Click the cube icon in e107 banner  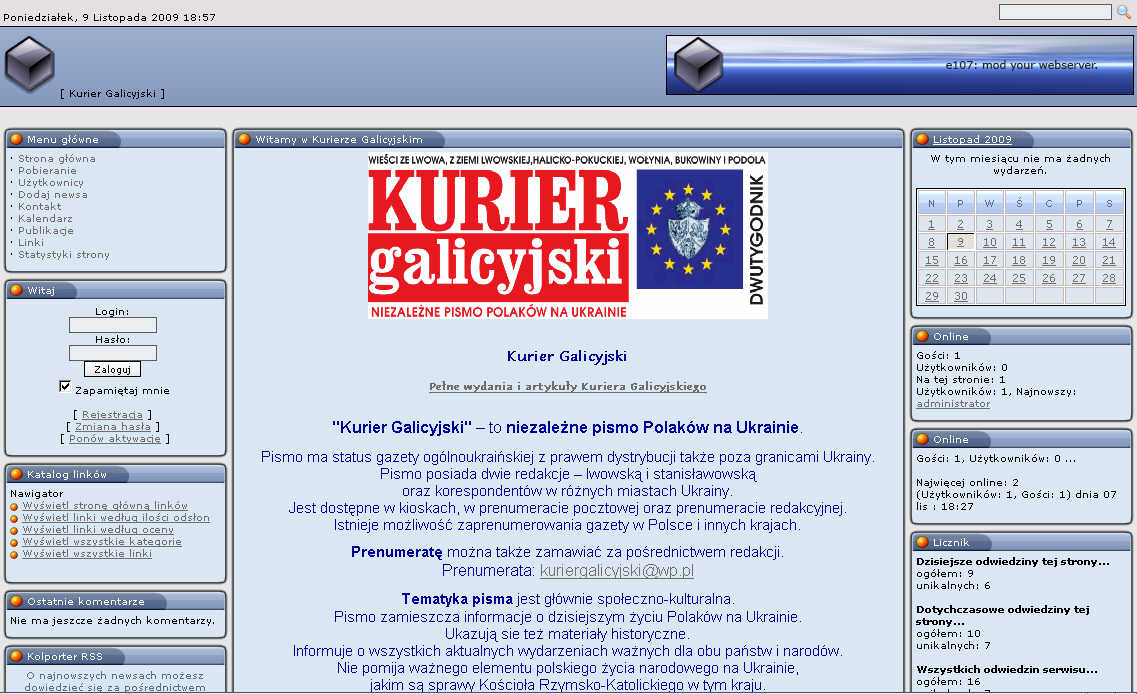pos(698,65)
